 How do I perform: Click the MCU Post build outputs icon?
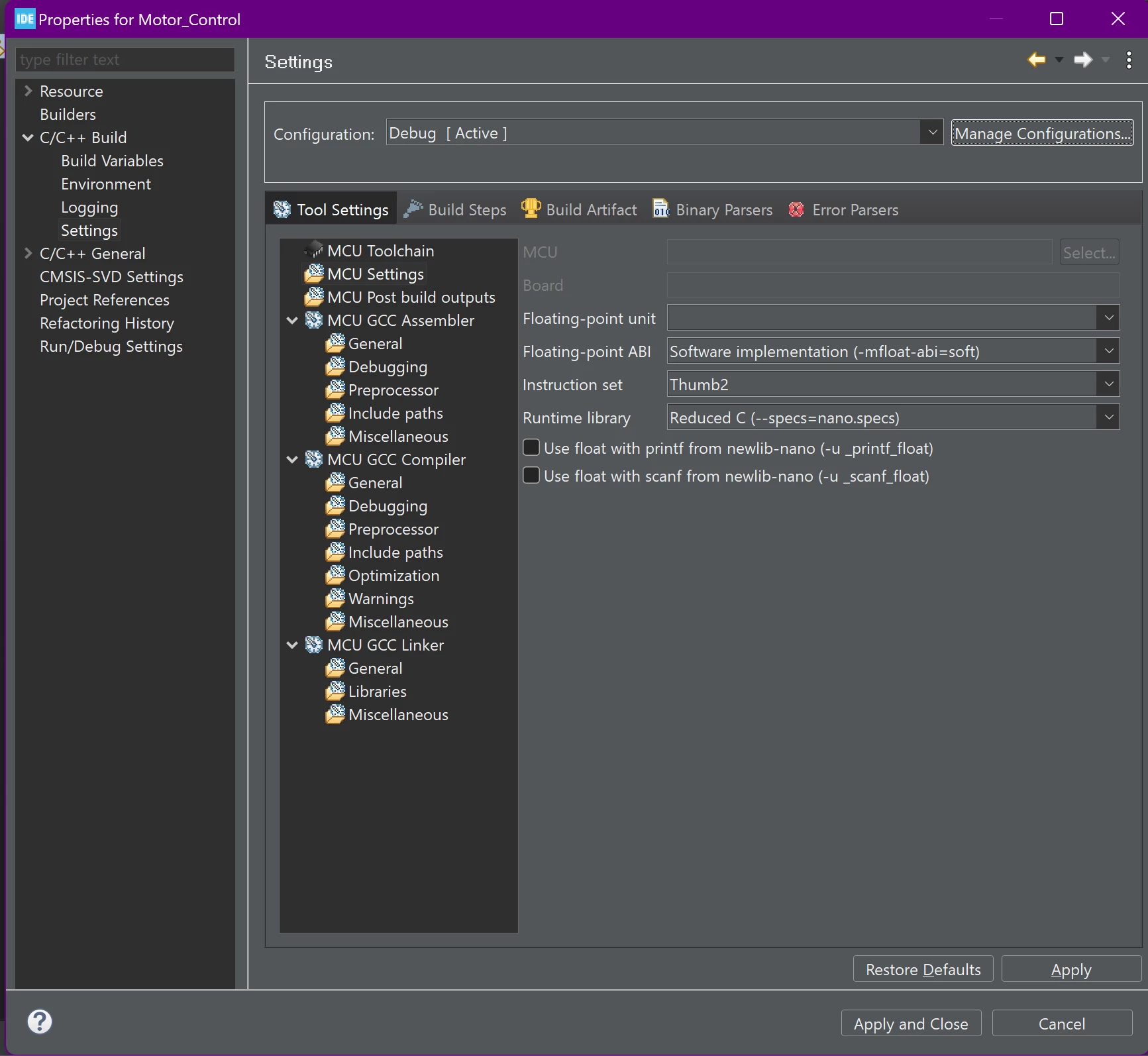click(x=313, y=297)
